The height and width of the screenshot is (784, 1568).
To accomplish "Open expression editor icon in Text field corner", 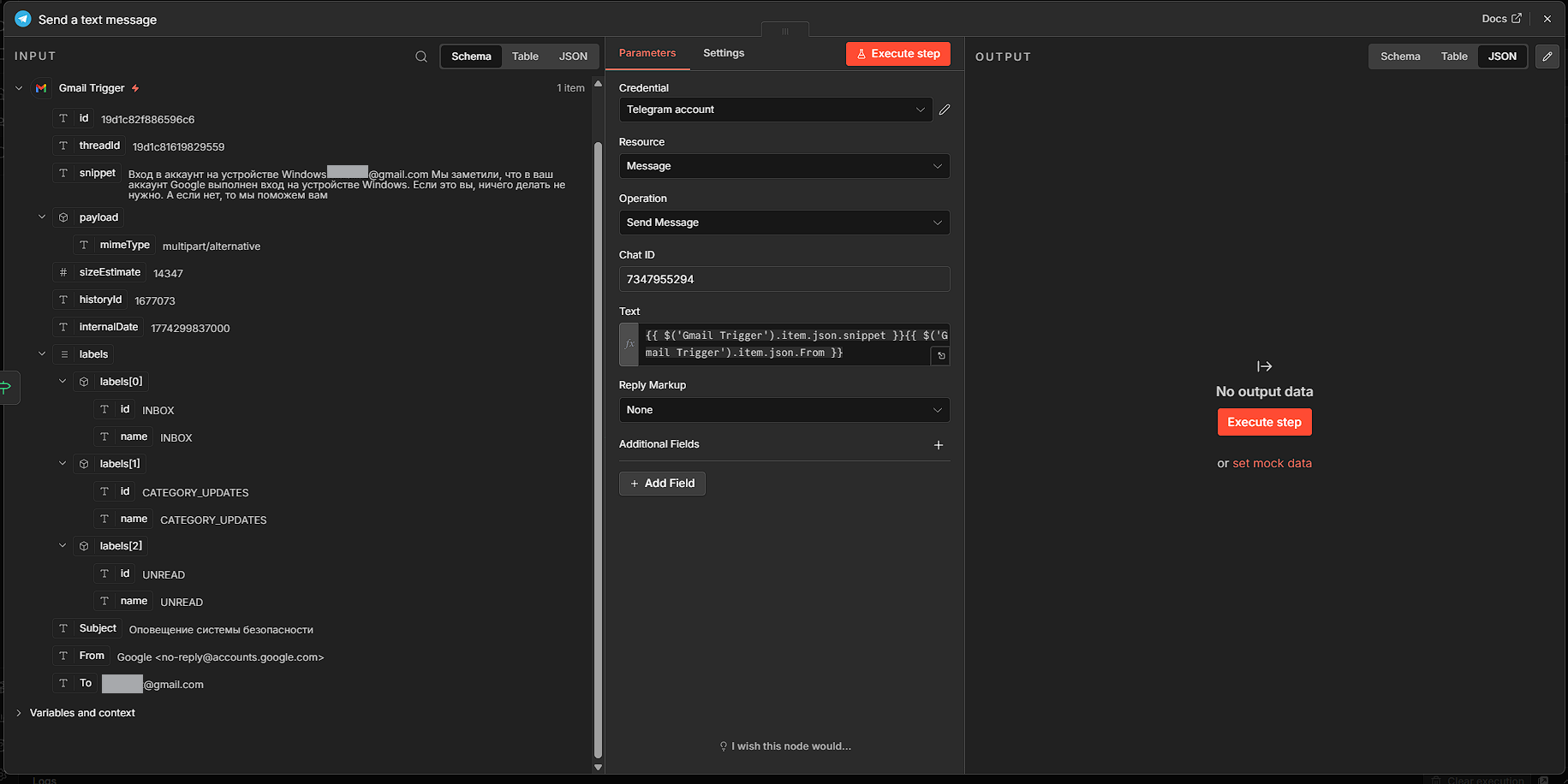I will coord(940,356).
